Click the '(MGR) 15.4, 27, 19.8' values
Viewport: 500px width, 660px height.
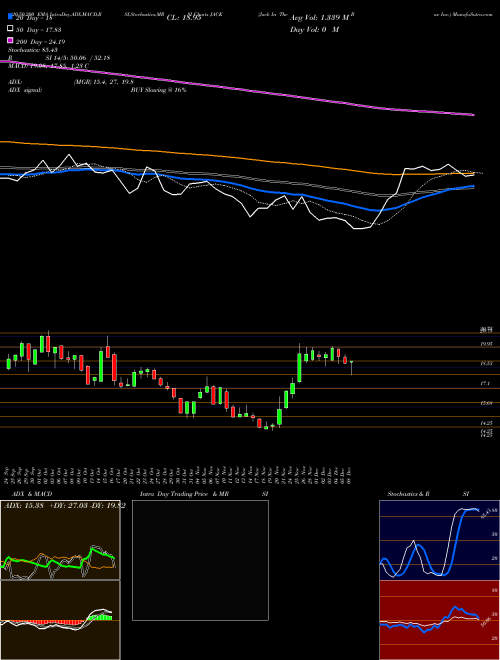point(103,82)
